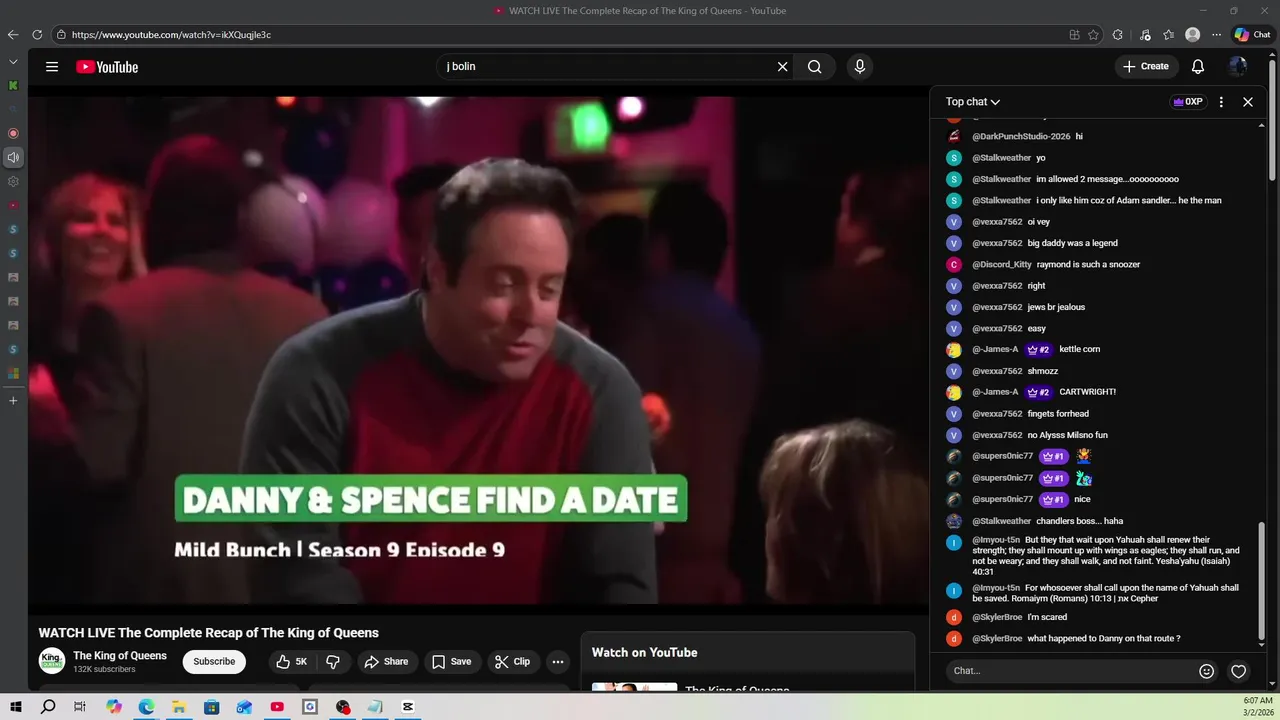Click 'raymond is such a snoozer' message
Image resolution: width=1280 pixels, height=720 pixels.
[1088, 265]
